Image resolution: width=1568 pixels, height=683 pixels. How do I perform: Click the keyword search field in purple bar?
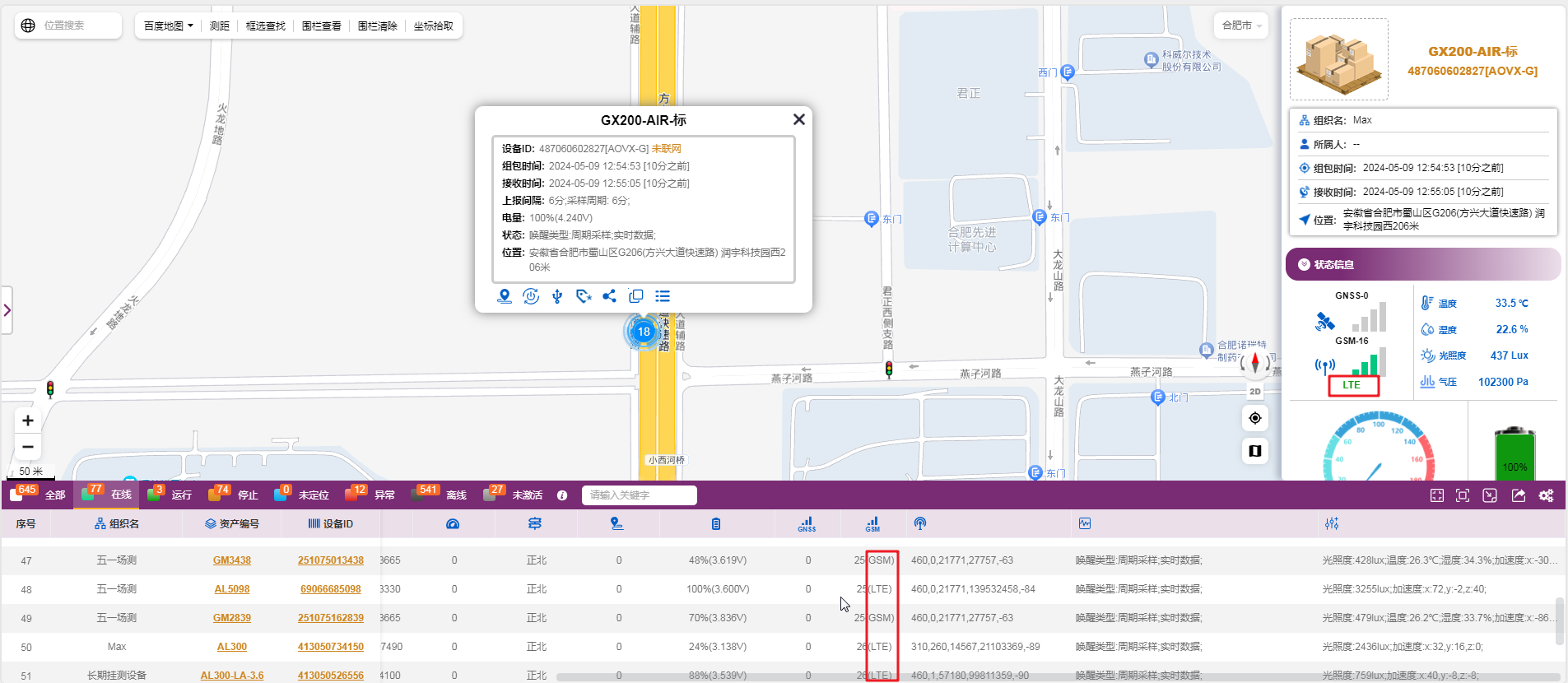639,495
